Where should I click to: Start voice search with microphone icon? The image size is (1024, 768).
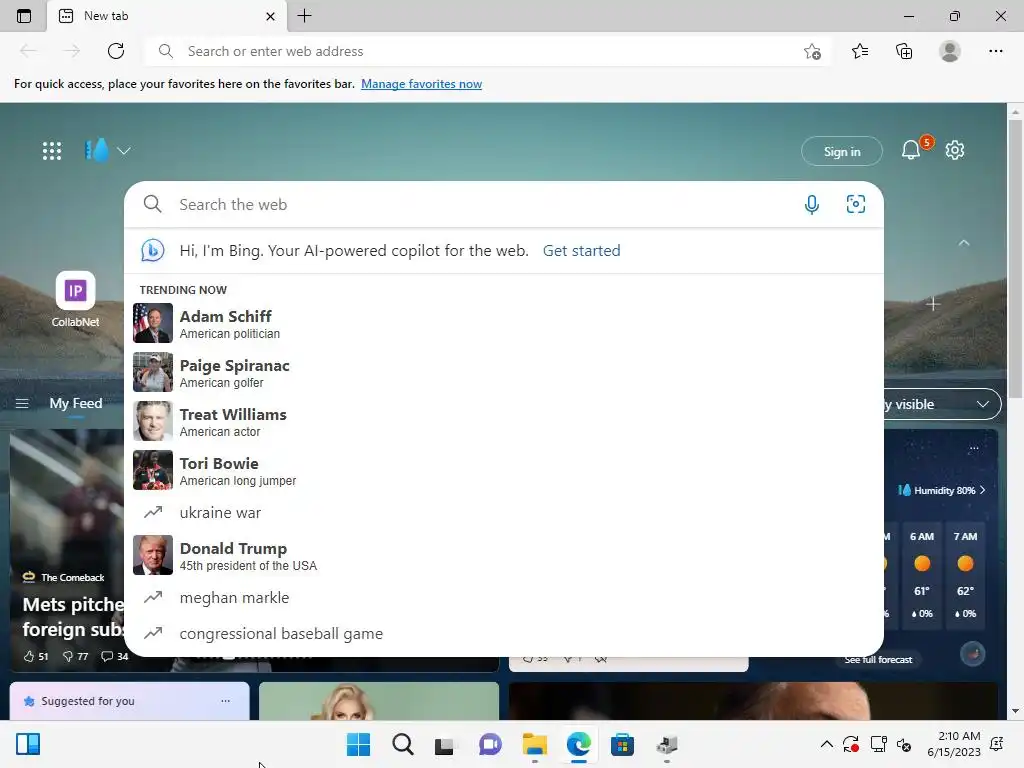[x=812, y=204]
